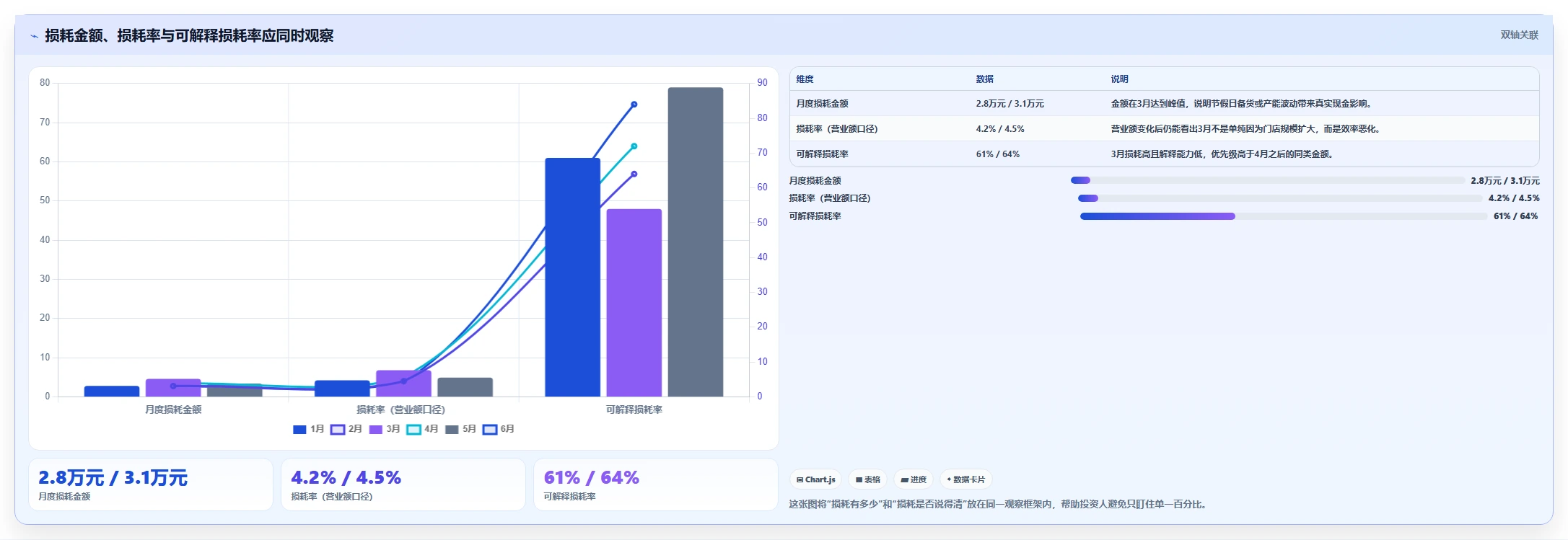Click the note starting 营业额变化后仍能看出
The image size is (1568, 540).
pos(1247,129)
